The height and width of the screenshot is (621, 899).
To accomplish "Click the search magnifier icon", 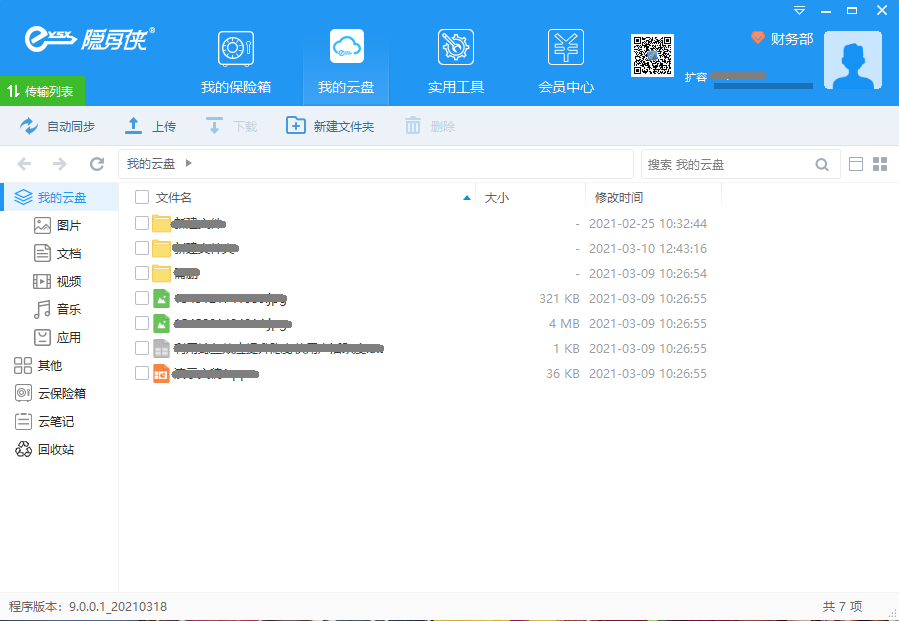I will [x=822, y=164].
